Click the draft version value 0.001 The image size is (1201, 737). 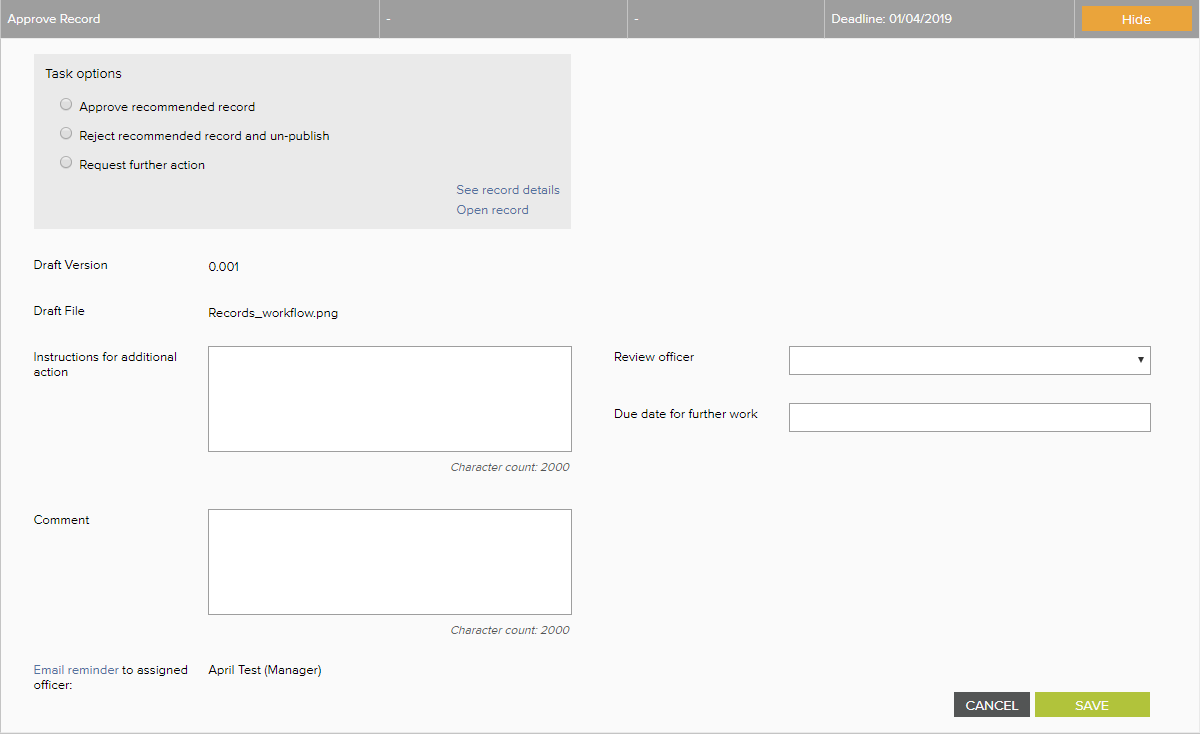(x=223, y=267)
